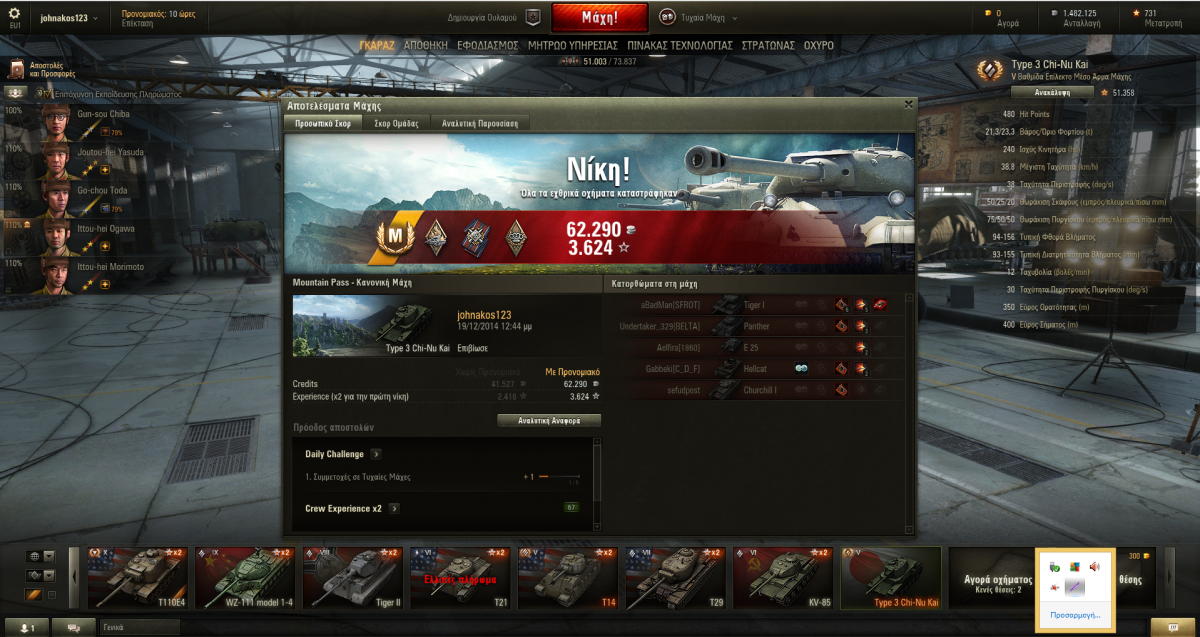Open the vehicle type filter dropdown
Screen dimensions: 1200x637
[x=40, y=576]
